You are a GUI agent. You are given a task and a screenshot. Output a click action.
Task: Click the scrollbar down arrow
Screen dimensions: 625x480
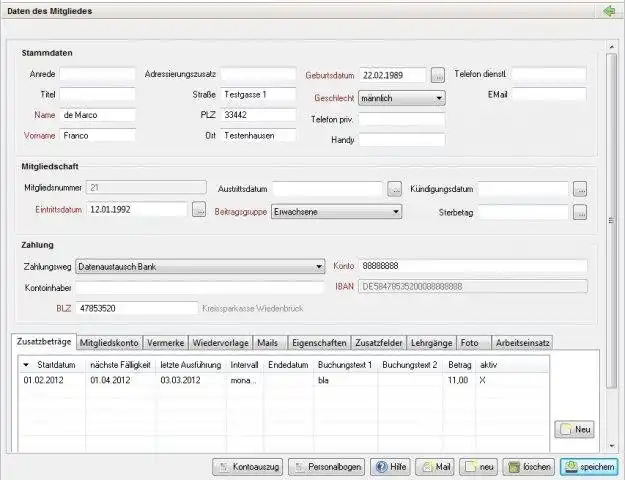coord(611,446)
